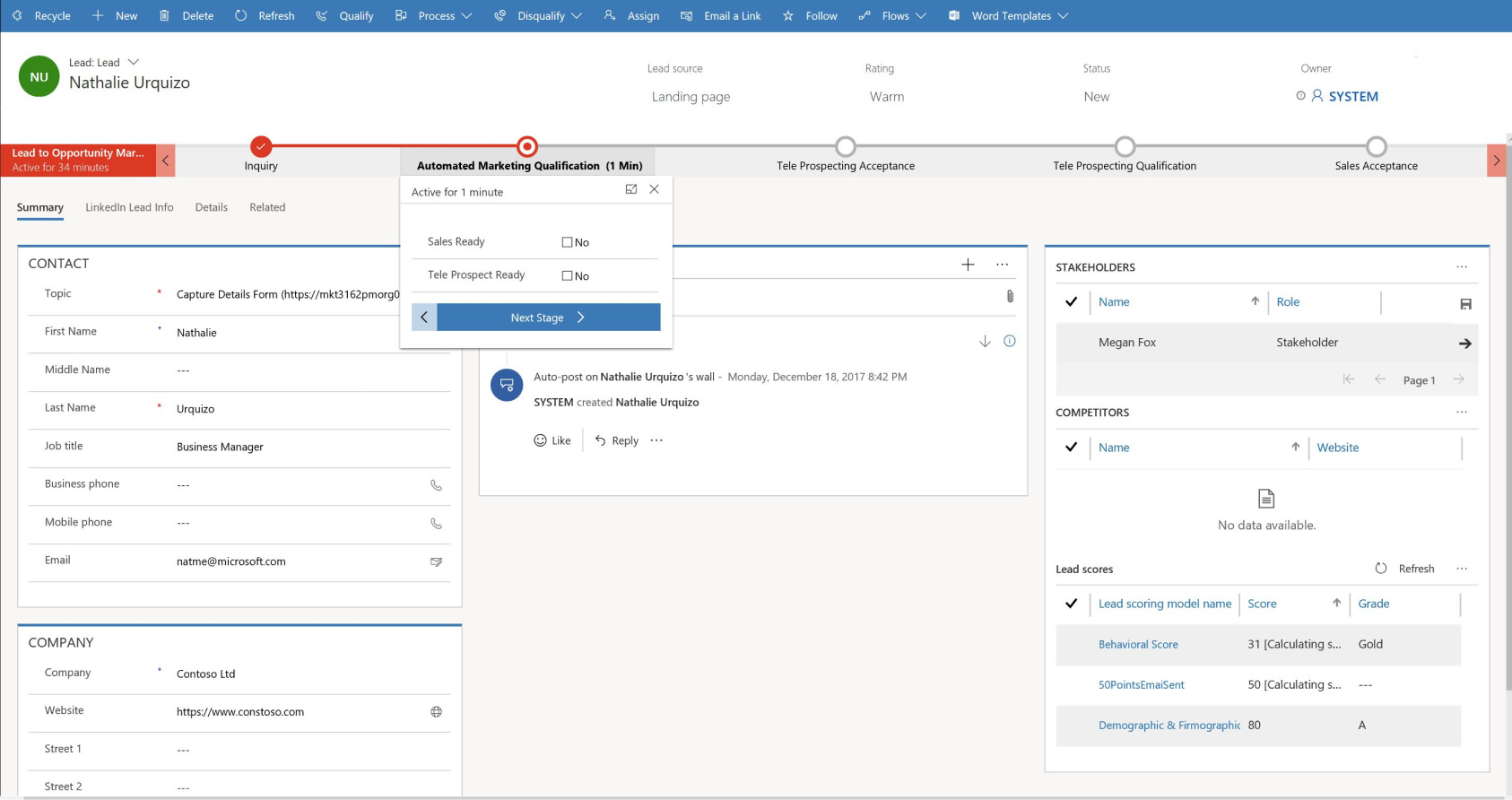Open the Related tab
Image resolution: width=1512 pixels, height=800 pixels.
[x=267, y=207]
